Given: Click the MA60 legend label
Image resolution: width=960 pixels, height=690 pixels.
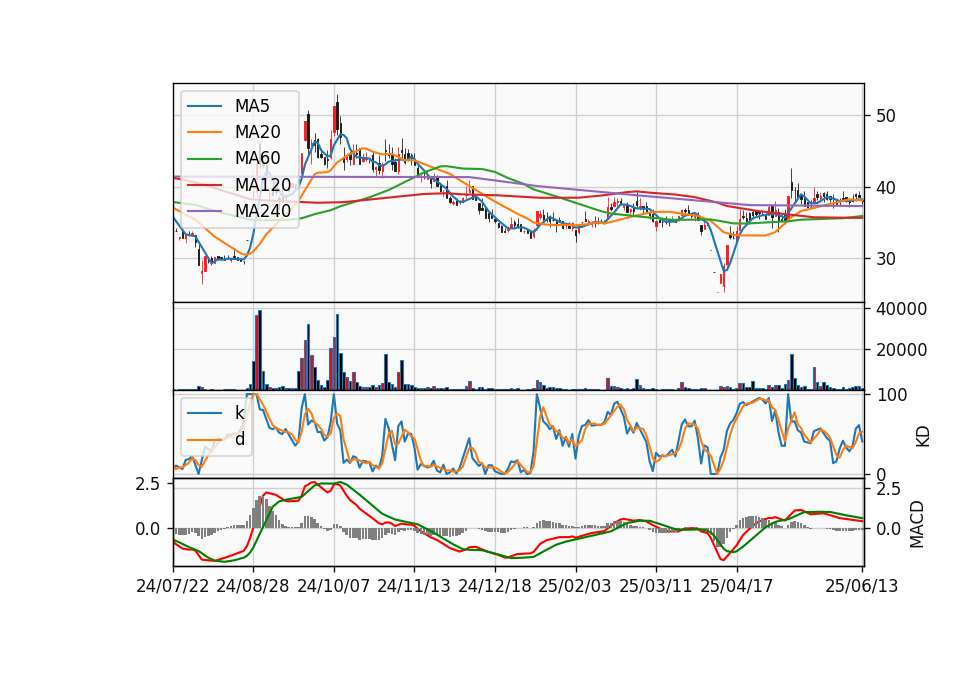Looking at the screenshot, I should (257, 158).
